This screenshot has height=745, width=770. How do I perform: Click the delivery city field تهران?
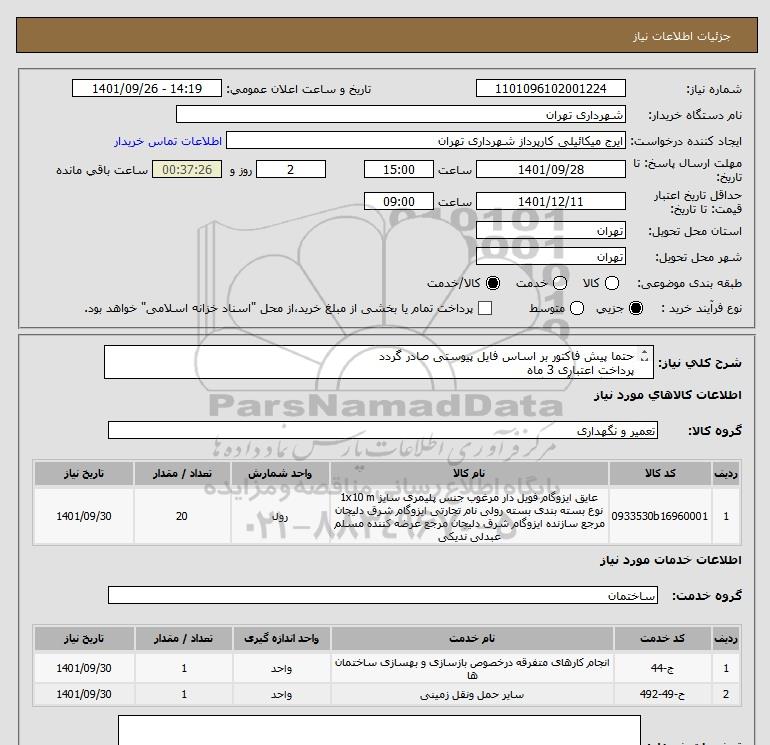click(x=550, y=256)
